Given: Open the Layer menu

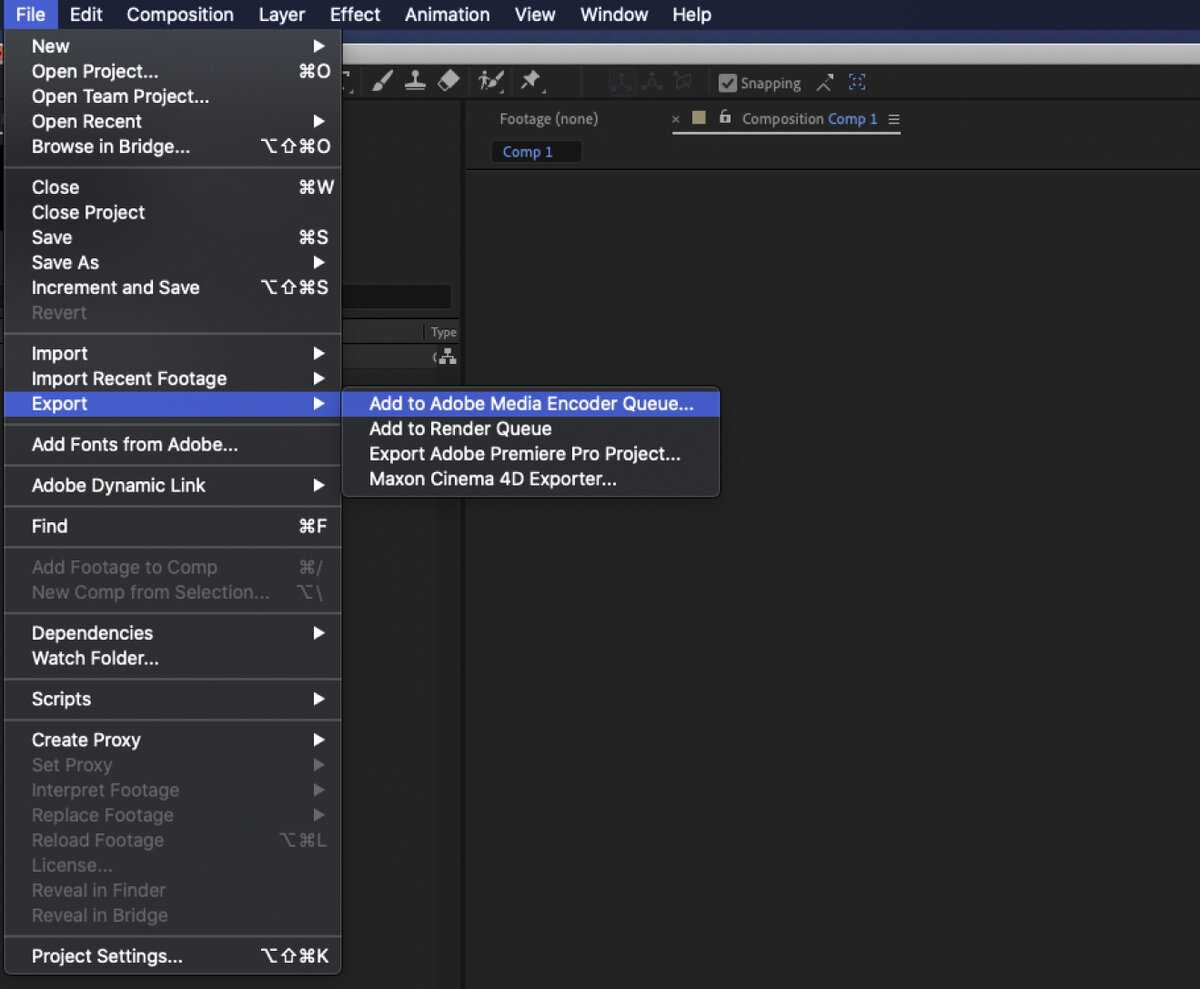Looking at the screenshot, I should (x=282, y=14).
